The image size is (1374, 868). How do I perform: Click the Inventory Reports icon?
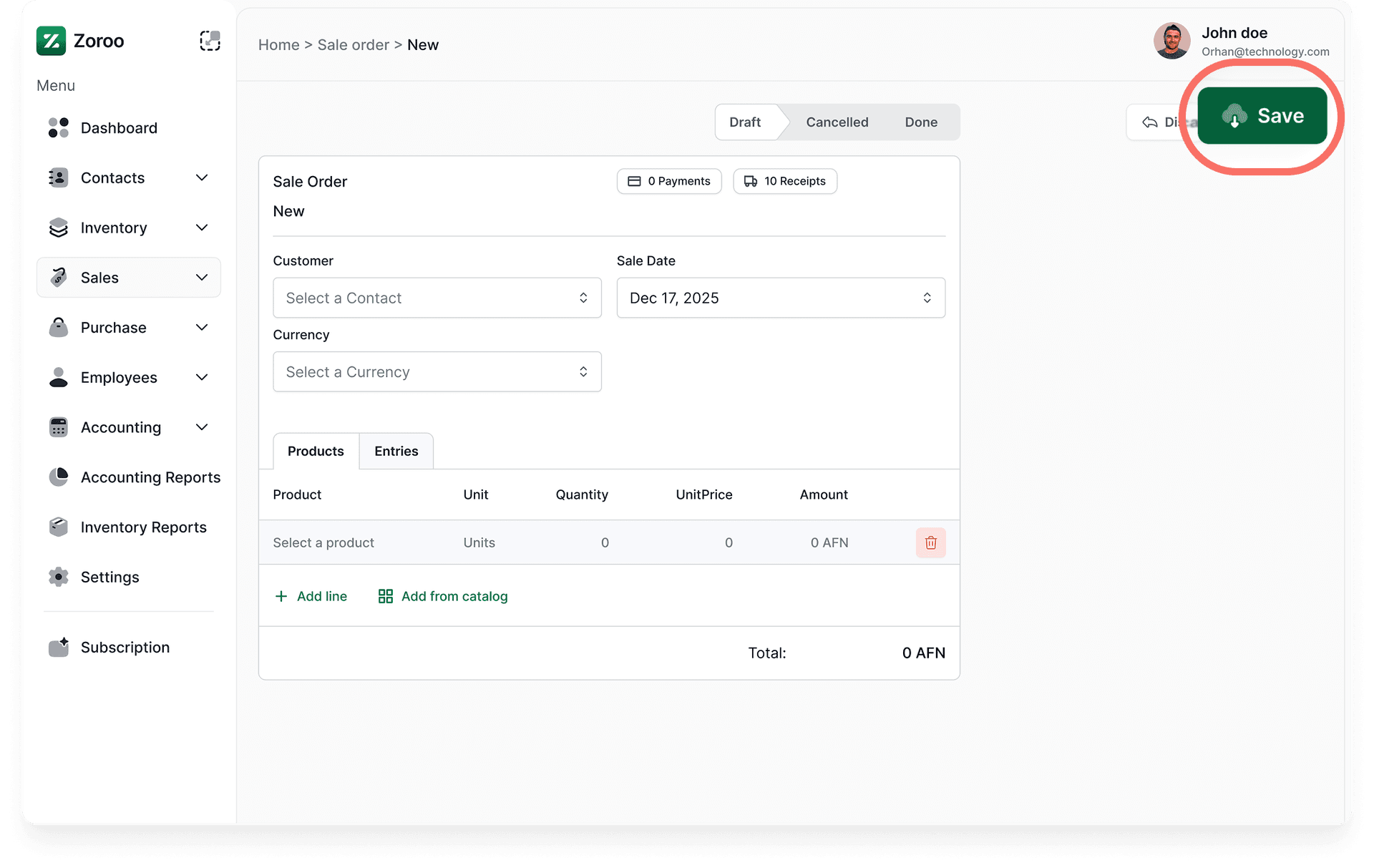(x=58, y=527)
